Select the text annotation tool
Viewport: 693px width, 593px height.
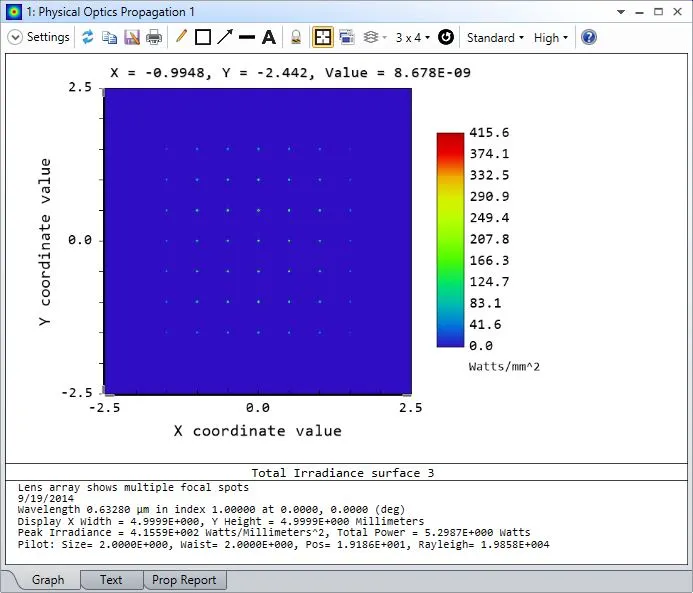[269, 37]
